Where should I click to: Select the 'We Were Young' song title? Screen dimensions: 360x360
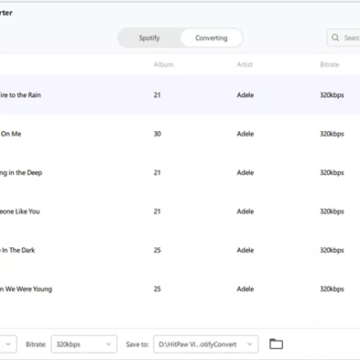(x=26, y=289)
